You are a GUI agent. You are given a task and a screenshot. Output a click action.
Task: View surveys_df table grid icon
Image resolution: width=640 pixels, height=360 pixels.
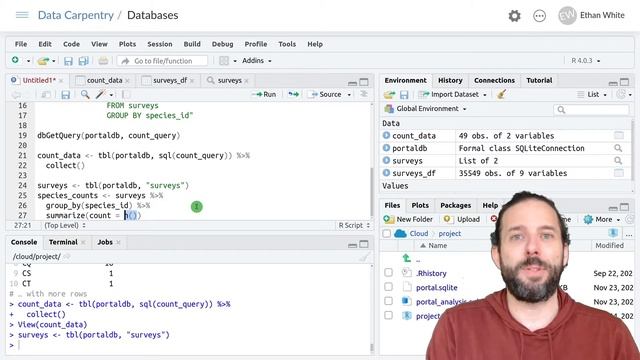pyautogui.click(x=619, y=173)
